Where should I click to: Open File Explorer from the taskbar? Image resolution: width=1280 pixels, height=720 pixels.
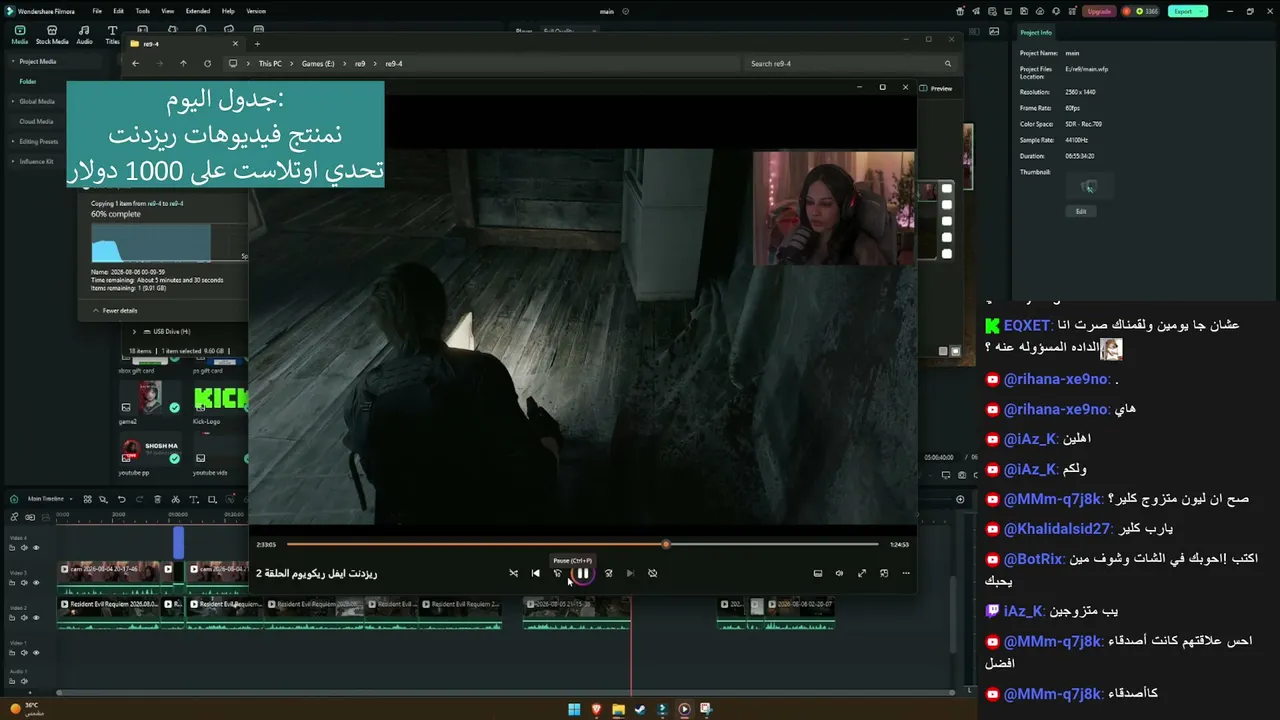coord(618,709)
